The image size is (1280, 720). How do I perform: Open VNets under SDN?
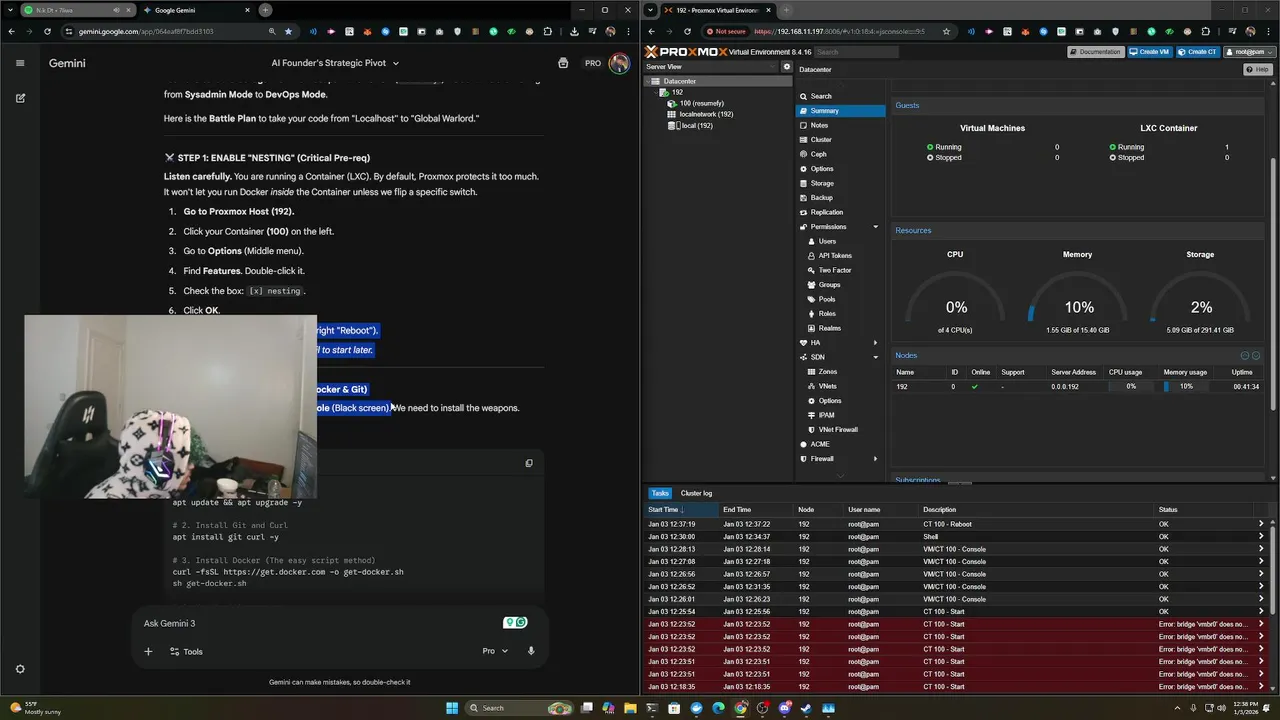click(x=828, y=386)
